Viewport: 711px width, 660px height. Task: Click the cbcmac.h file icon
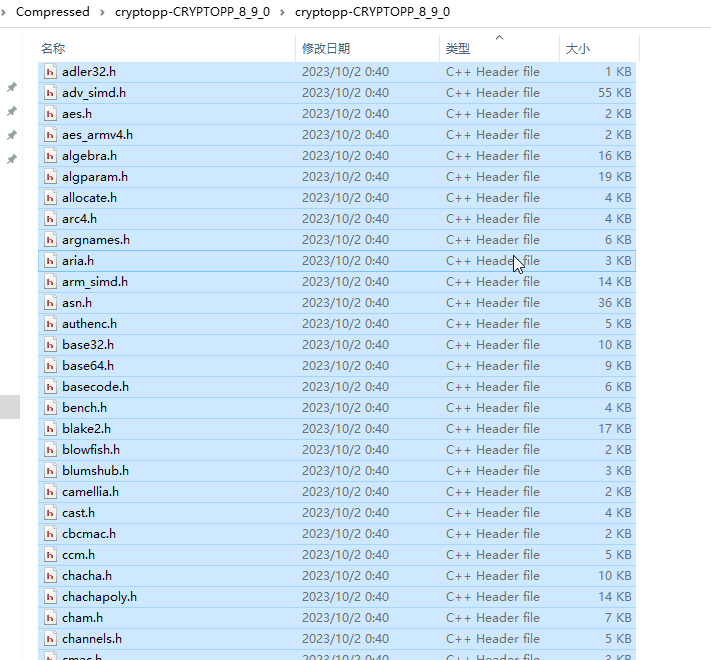[x=50, y=534]
